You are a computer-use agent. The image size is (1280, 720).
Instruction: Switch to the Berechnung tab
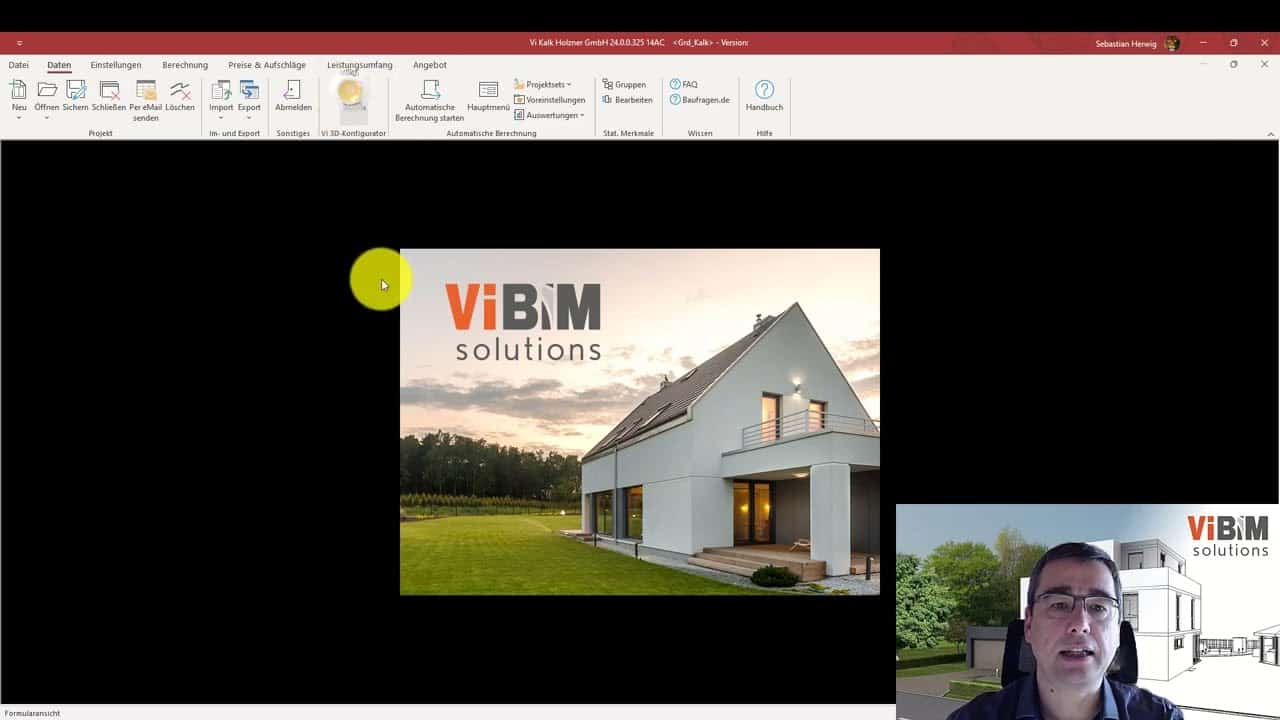185,65
